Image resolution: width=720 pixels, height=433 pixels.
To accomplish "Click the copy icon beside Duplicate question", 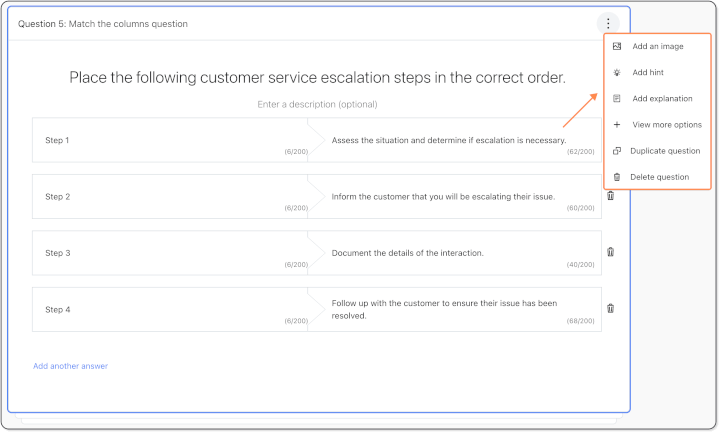I will [617, 151].
